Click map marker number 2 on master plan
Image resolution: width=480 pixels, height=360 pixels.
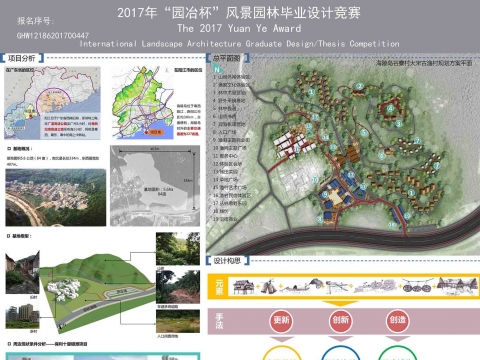click(x=359, y=86)
